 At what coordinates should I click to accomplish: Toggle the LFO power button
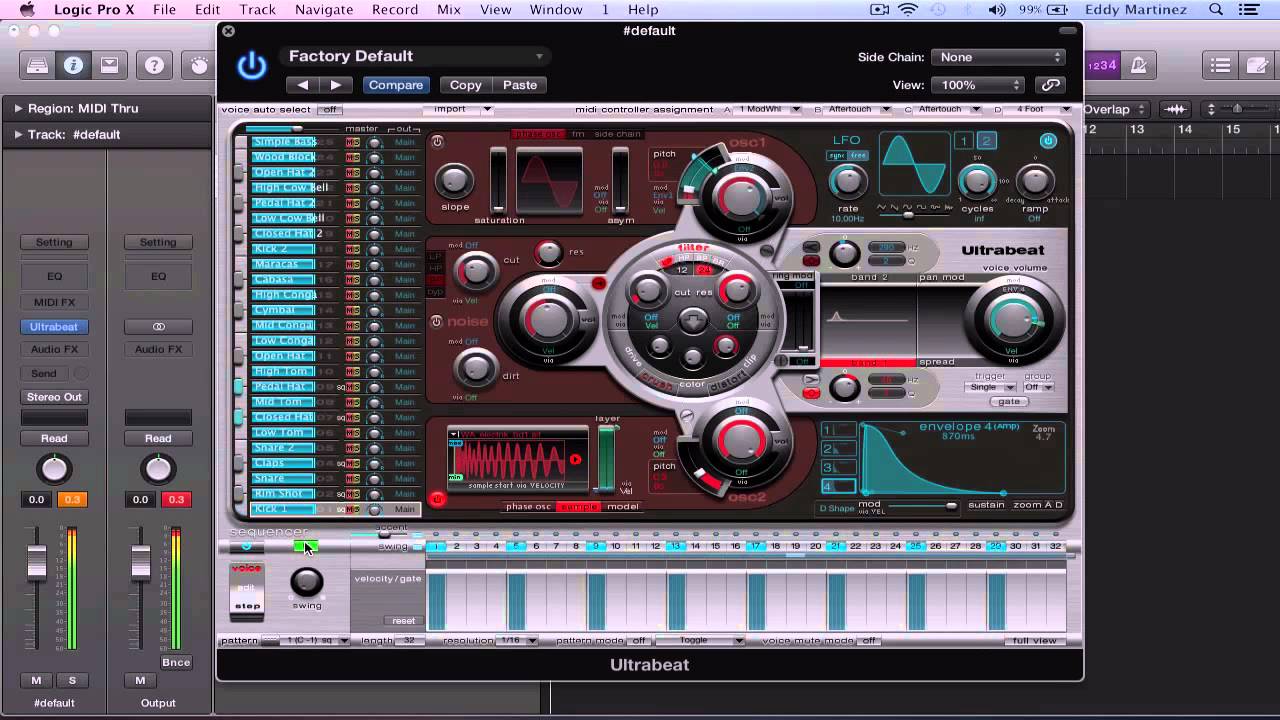point(1048,141)
